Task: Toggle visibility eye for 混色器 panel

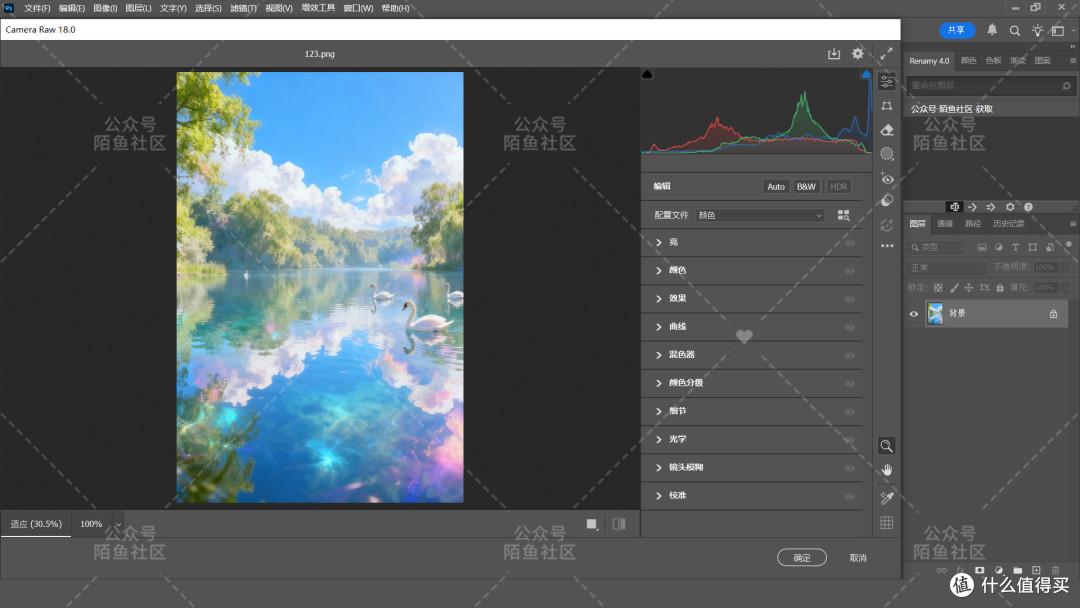Action: [x=849, y=356]
